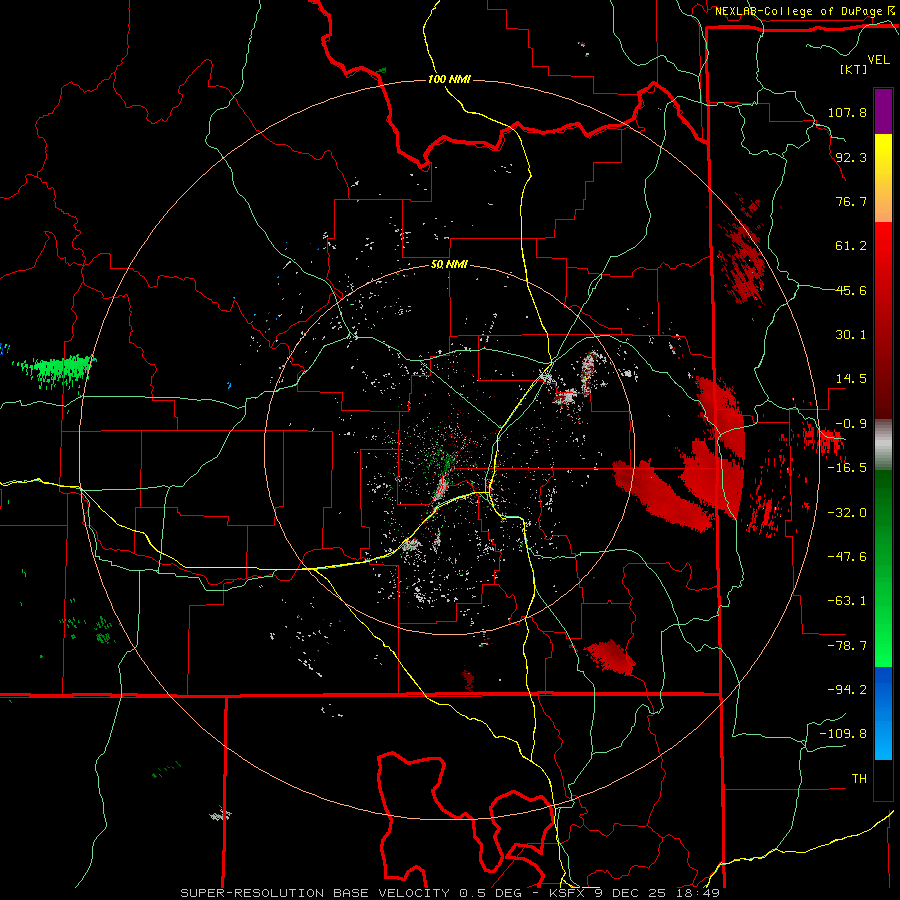The width and height of the screenshot is (900, 900).
Task: Select the -32.0 value on velocity scale
Action: (847, 513)
